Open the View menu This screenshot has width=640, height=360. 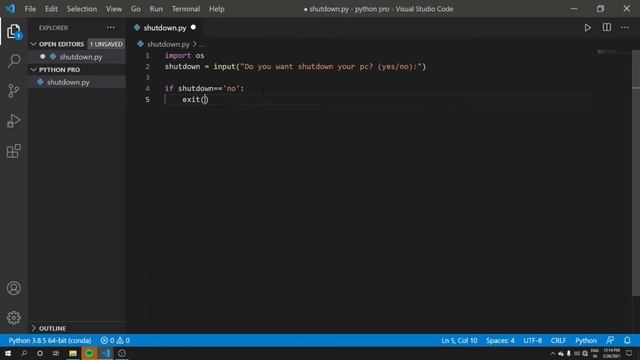tap(114, 9)
